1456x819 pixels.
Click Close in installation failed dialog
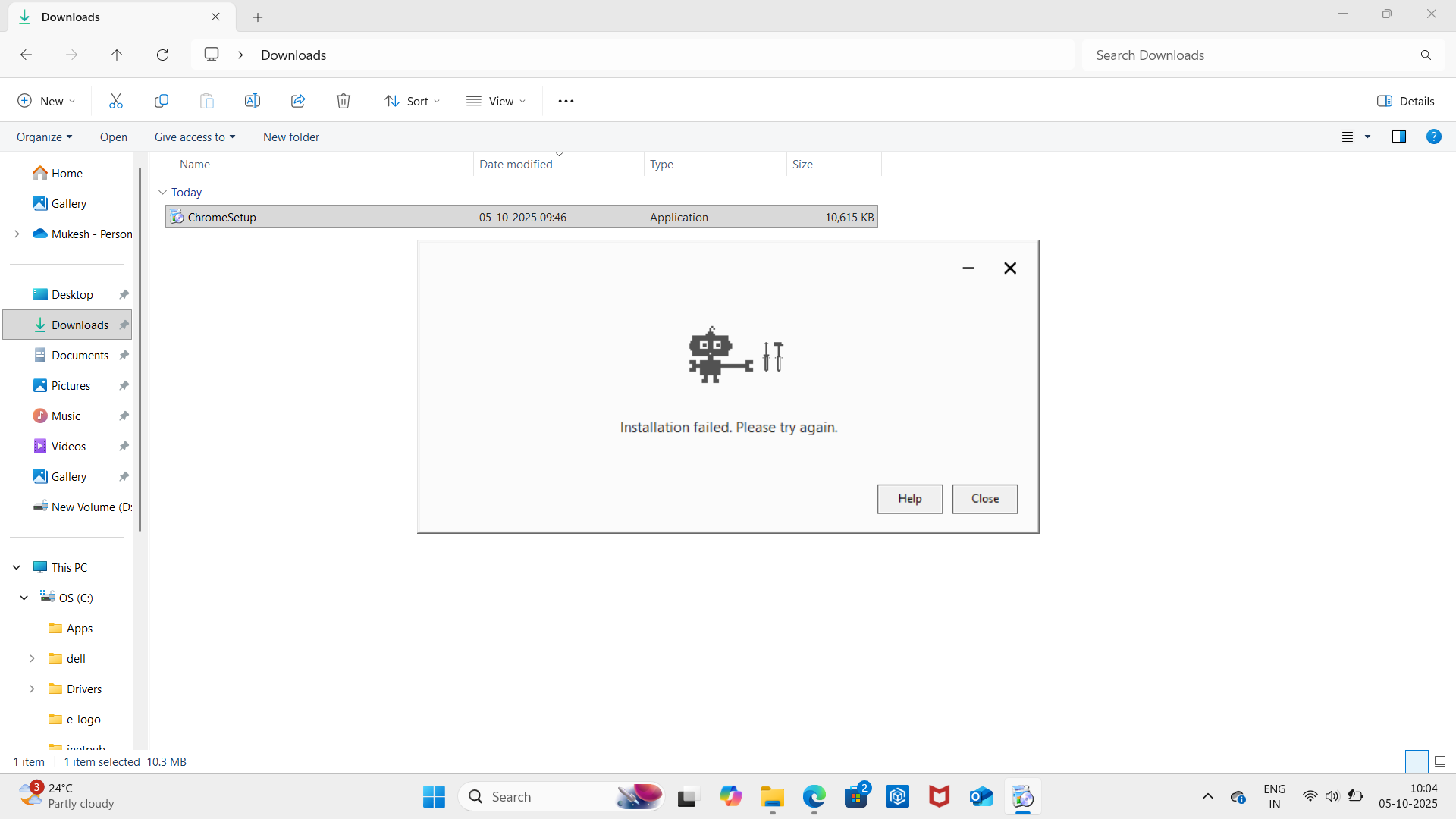[984, 499]
